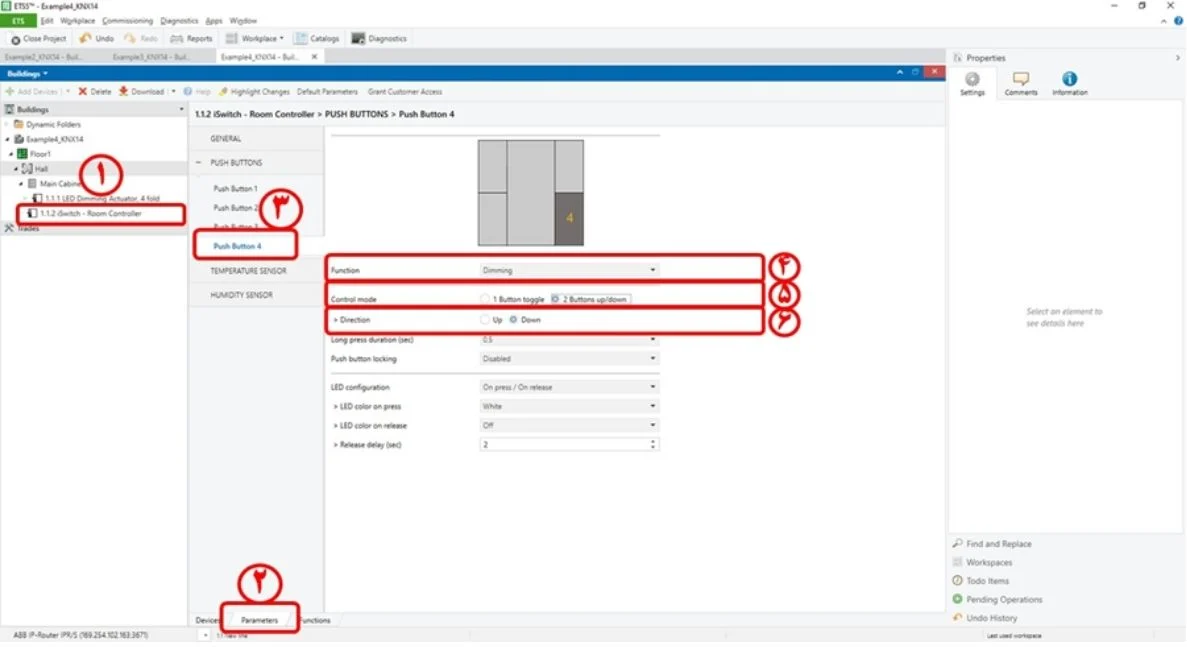Open the Settings gear in Properties
Viewport: 1187px width, 647px height.
click(x=972, y=79)
